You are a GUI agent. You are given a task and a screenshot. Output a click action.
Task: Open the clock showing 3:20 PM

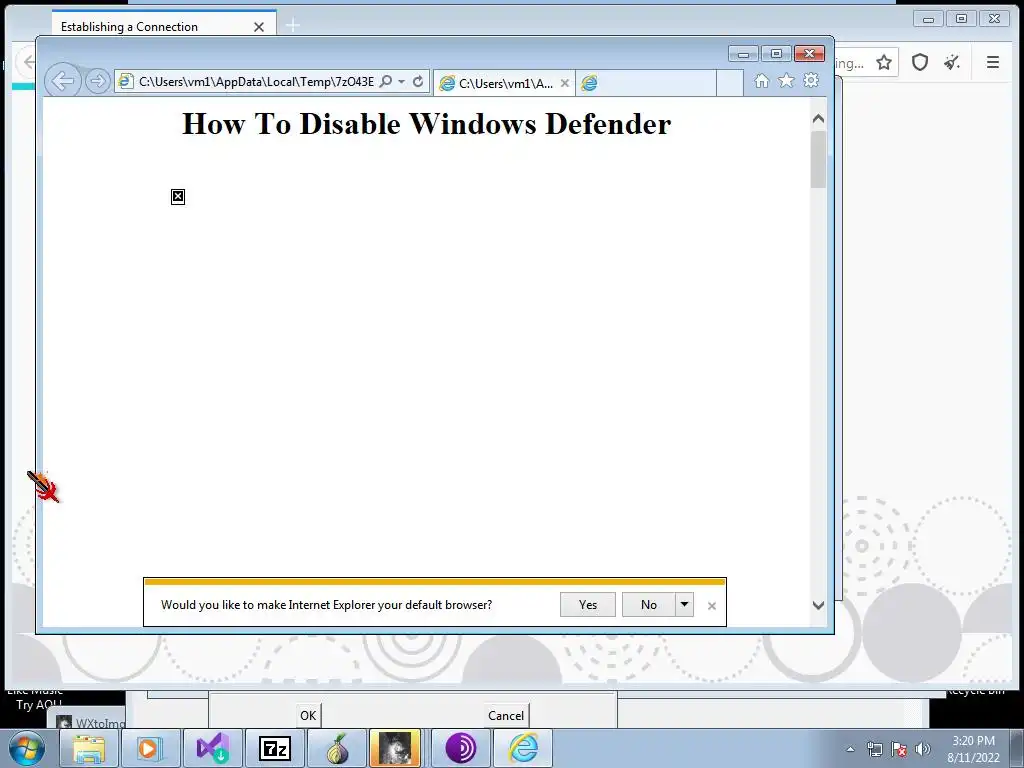[x=973, y=749]
